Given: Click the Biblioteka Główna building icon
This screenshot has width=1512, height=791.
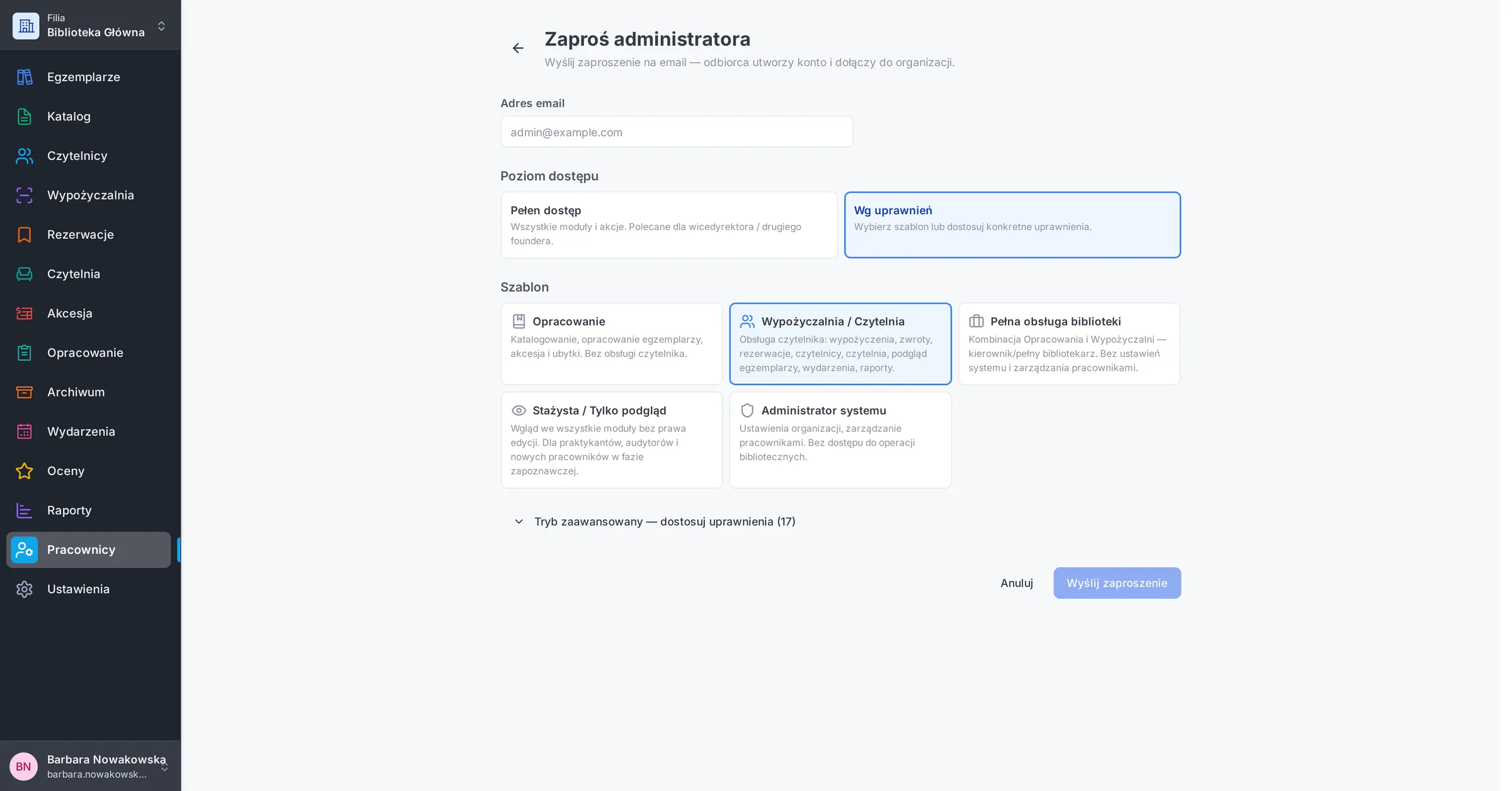Looking at the screenshot, I should [26, 26].
